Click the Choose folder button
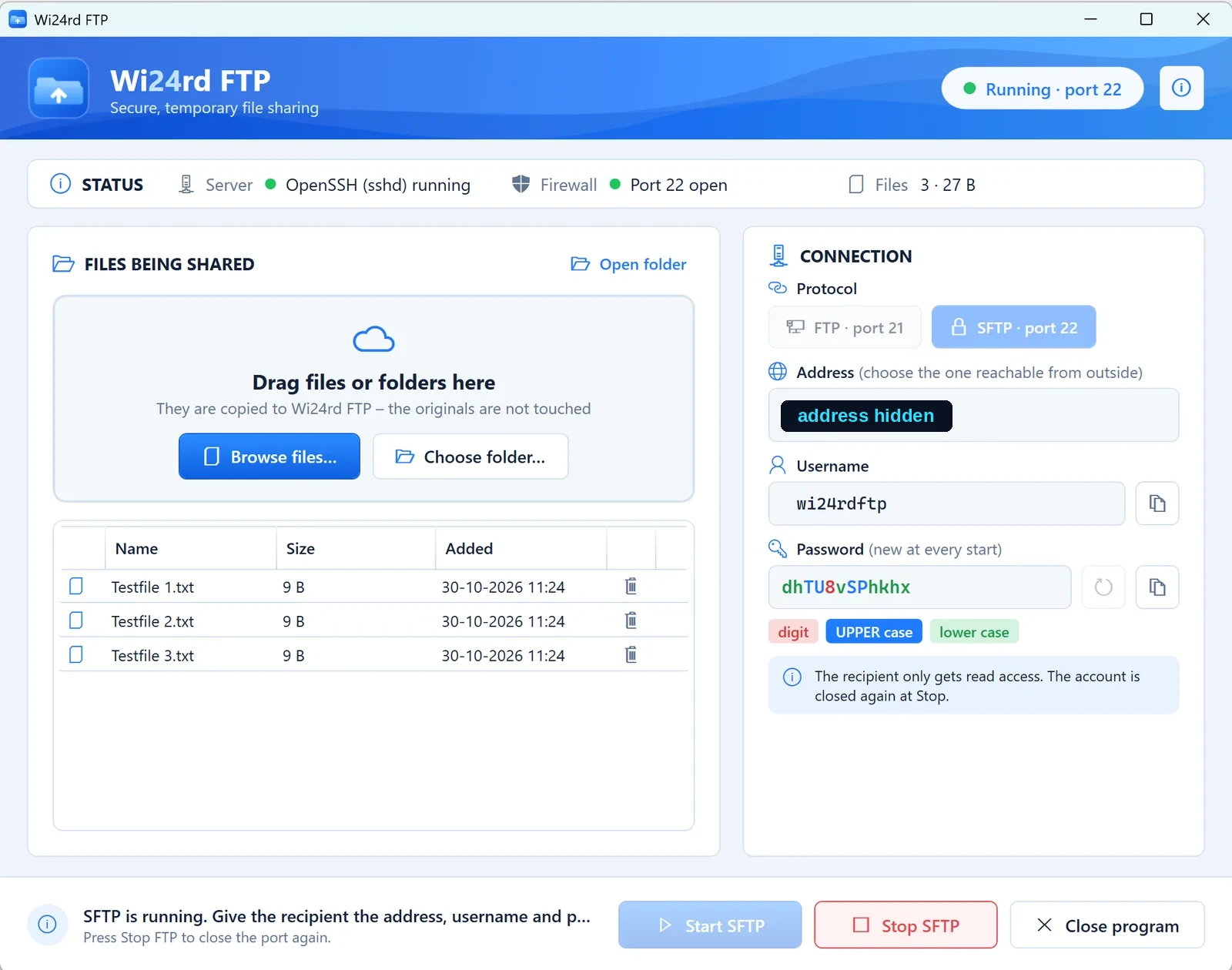This screenshot has width=1232, height=970. [x=470, y=457]
